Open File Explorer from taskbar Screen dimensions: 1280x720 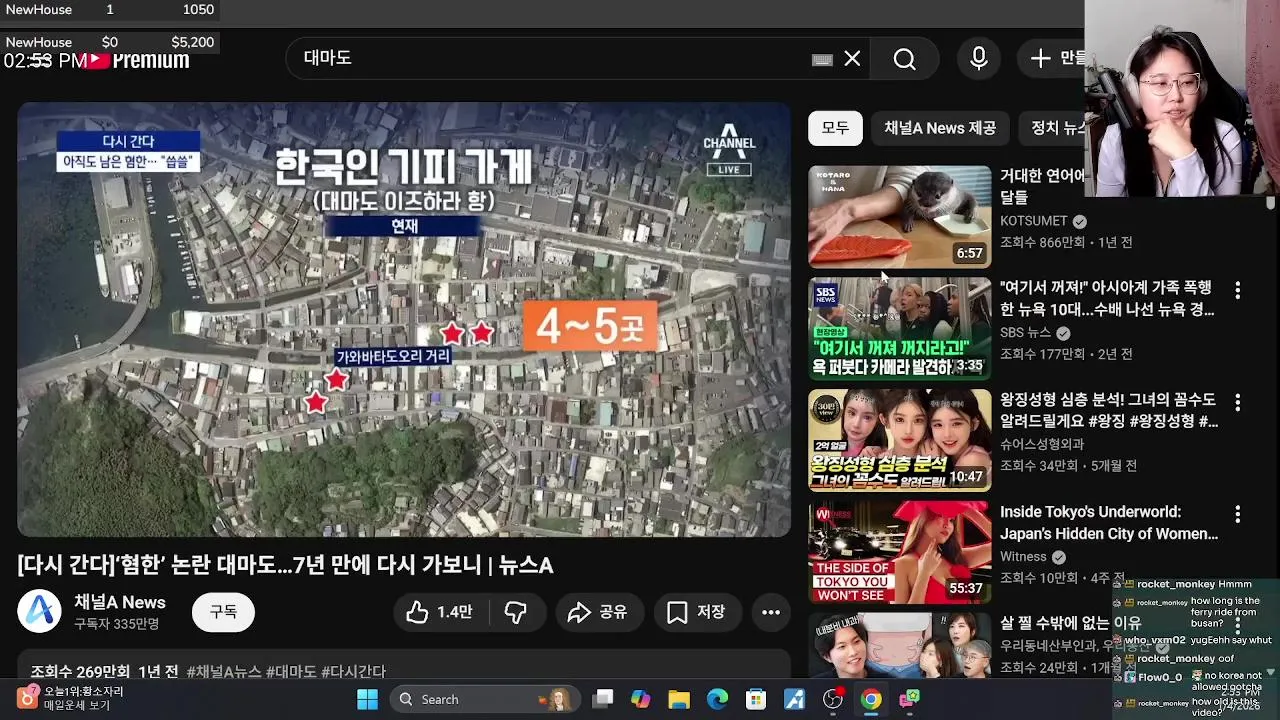679,699
